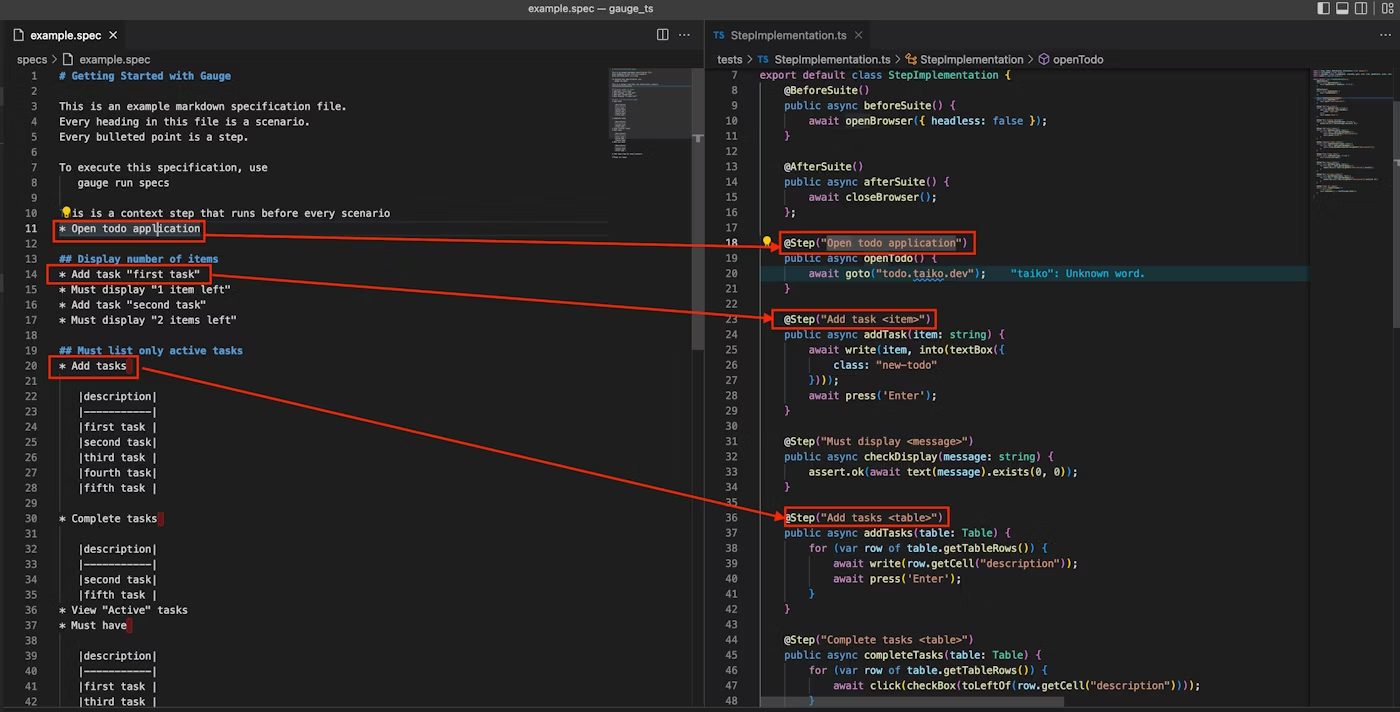The width and height of the screenshot is (1400, 712).
Task: Click the tests folder breadcrumb
Action: [730, 60]
